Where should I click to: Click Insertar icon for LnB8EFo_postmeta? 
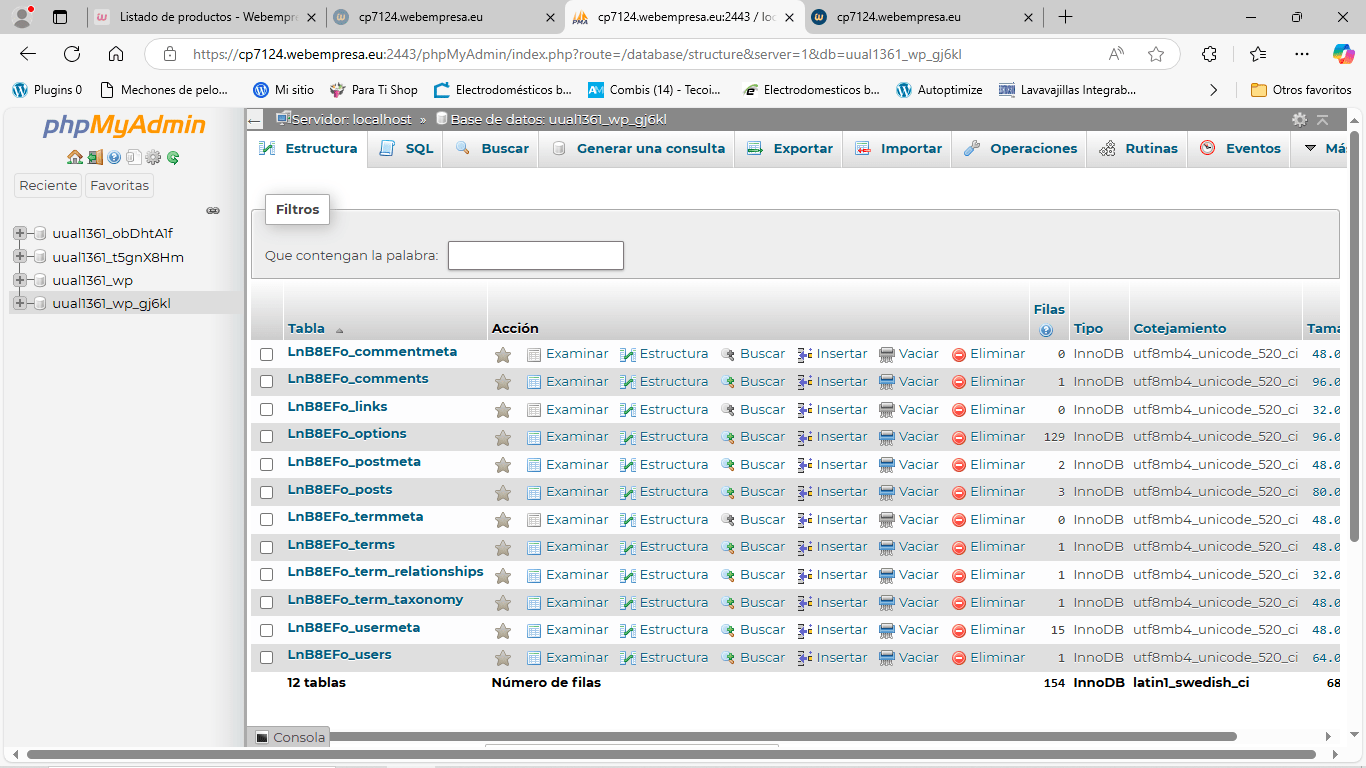pos(805,465)
